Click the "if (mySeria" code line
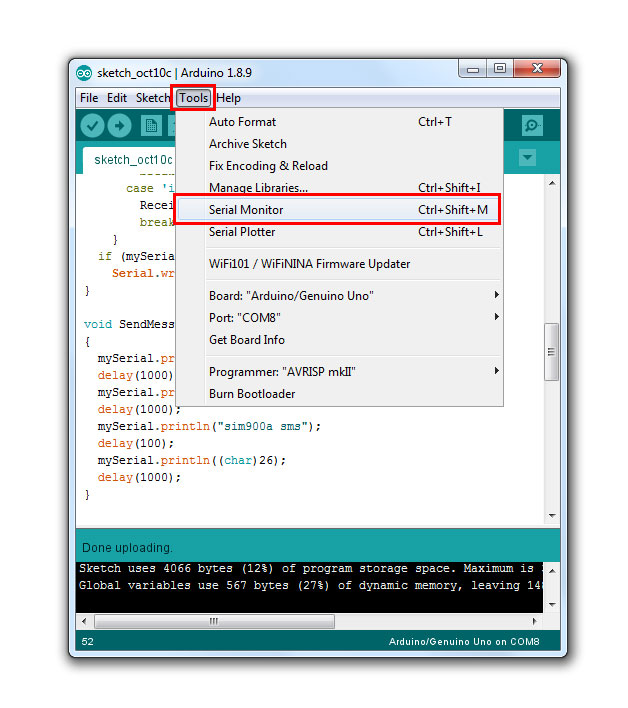 pyautogui.click(x=136, y=256)
